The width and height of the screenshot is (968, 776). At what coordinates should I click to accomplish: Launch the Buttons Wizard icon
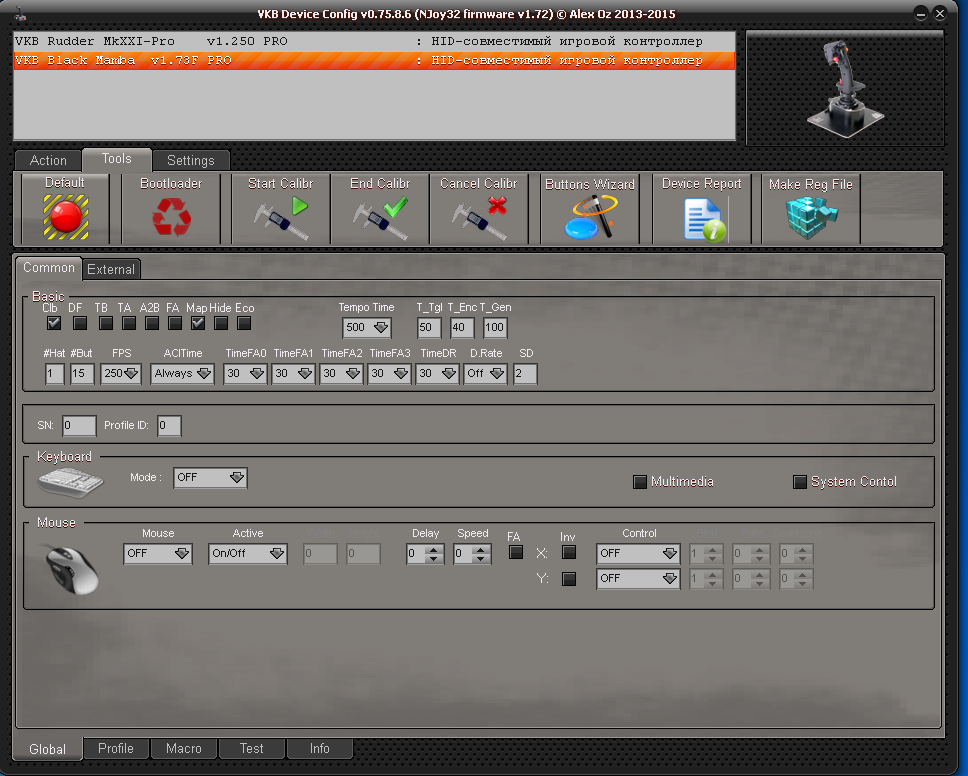click(591, 217)
